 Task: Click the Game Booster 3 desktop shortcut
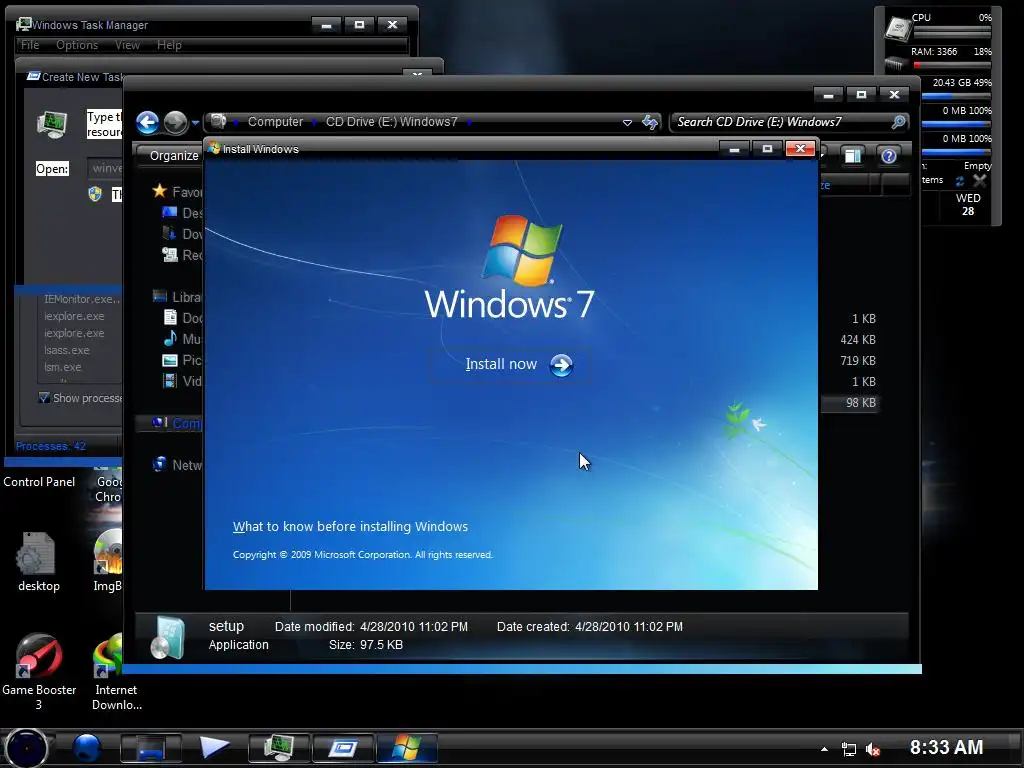pyautogui.click(x=39, y=670)
